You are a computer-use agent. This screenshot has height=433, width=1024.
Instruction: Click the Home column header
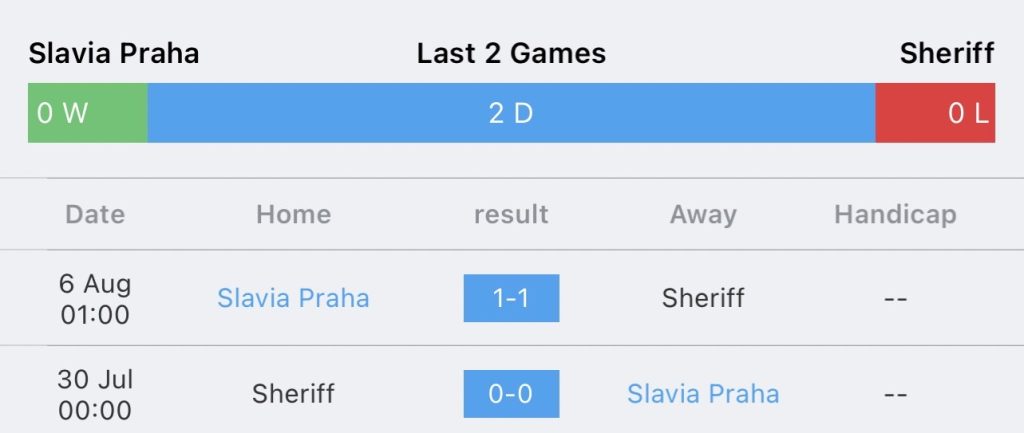pyautogui.click(x=293, y=214)
